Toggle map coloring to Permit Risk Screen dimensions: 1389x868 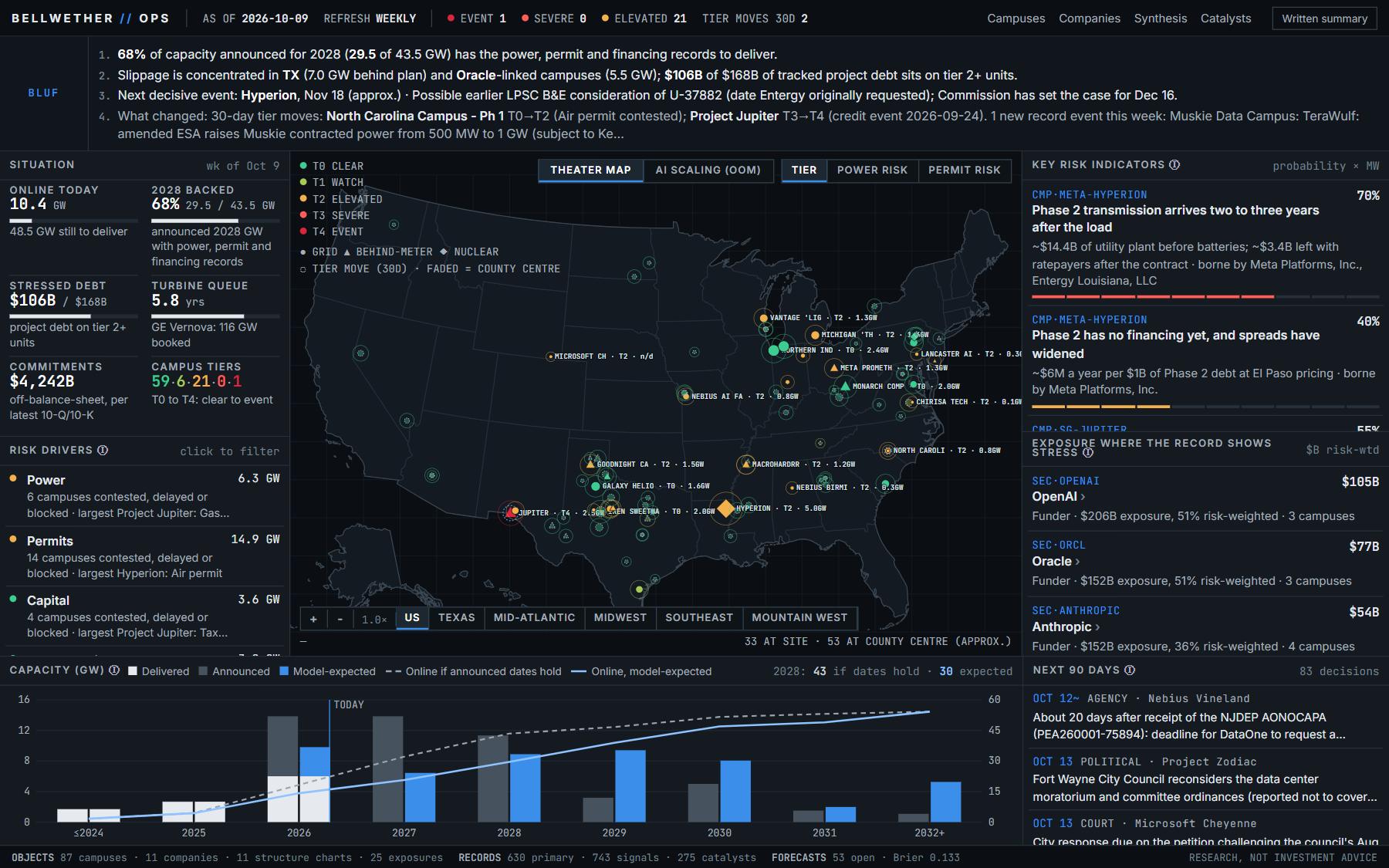(964, 170)
